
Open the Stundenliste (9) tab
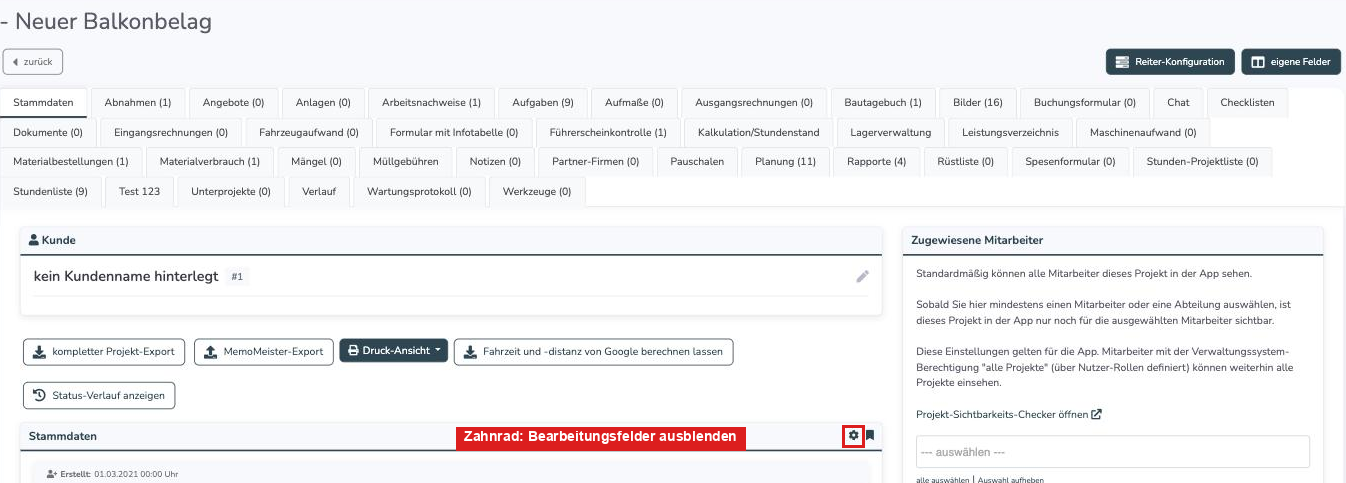(51, 191)
